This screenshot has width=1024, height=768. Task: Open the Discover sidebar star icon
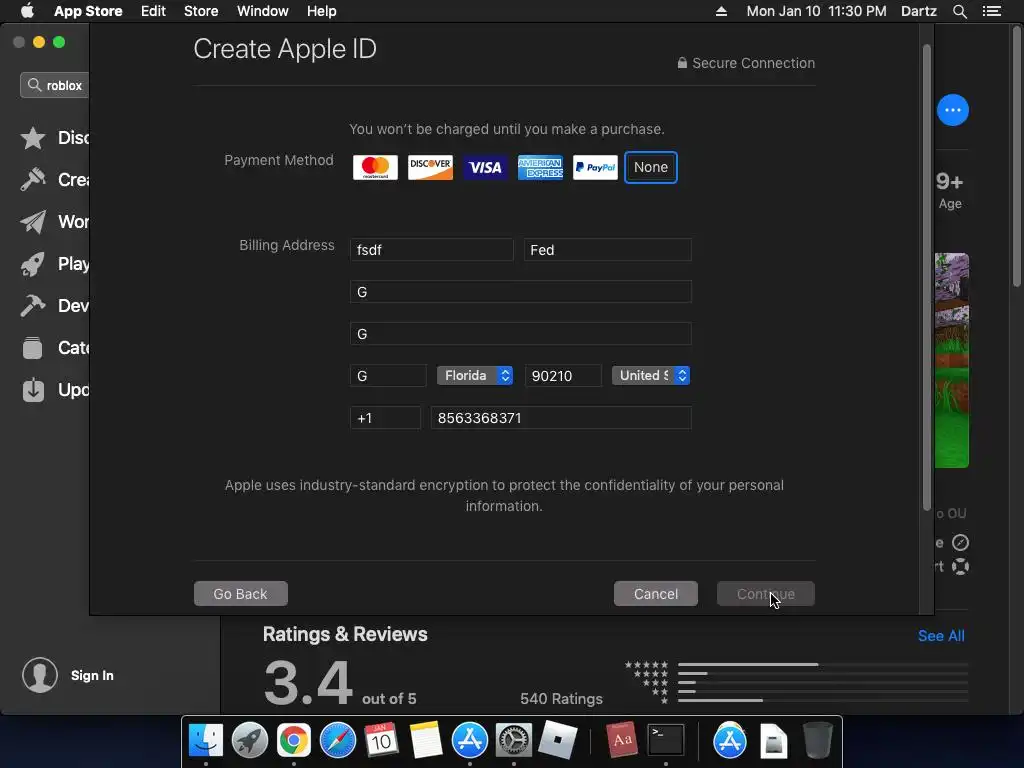[x=33, y=138]
